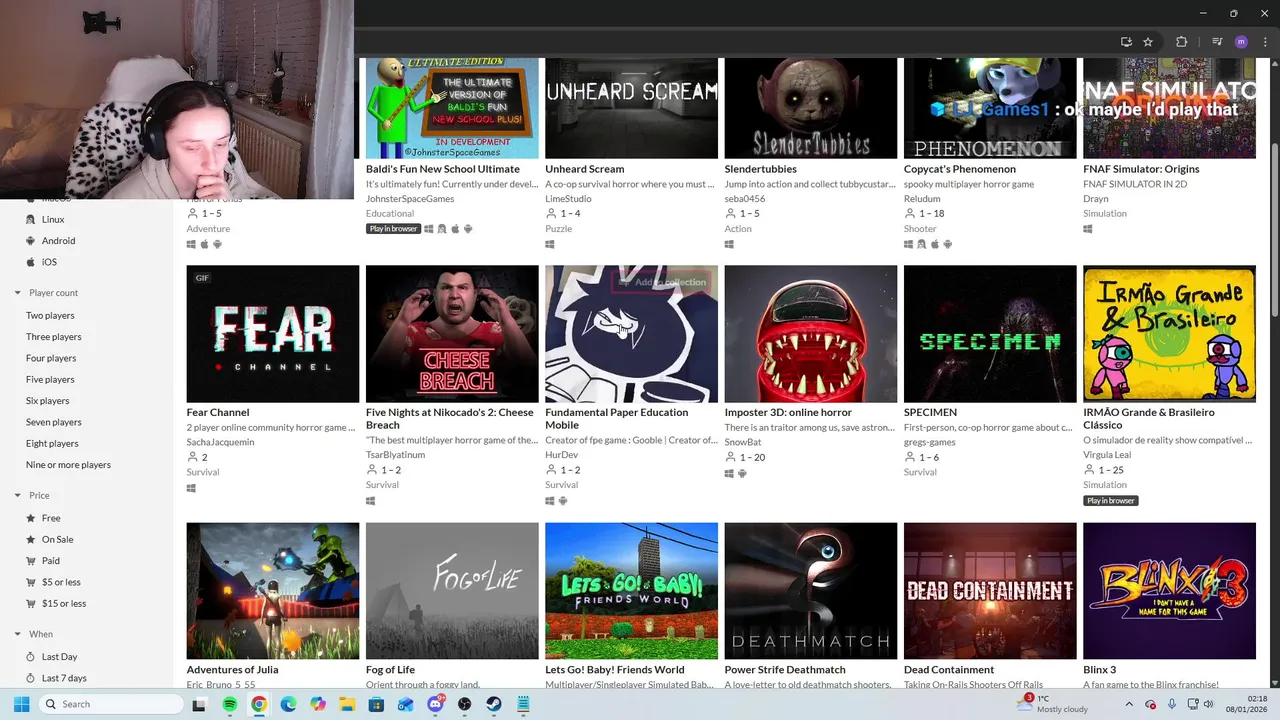Viewport: 1280px width, 720px height.
Task: Install page as app via address bar icon
Action: pos(1126,42)
